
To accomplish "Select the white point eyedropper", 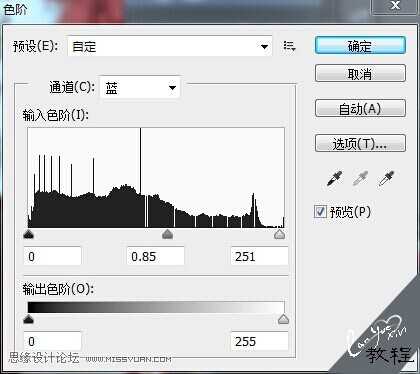I will tap(386, 179).
